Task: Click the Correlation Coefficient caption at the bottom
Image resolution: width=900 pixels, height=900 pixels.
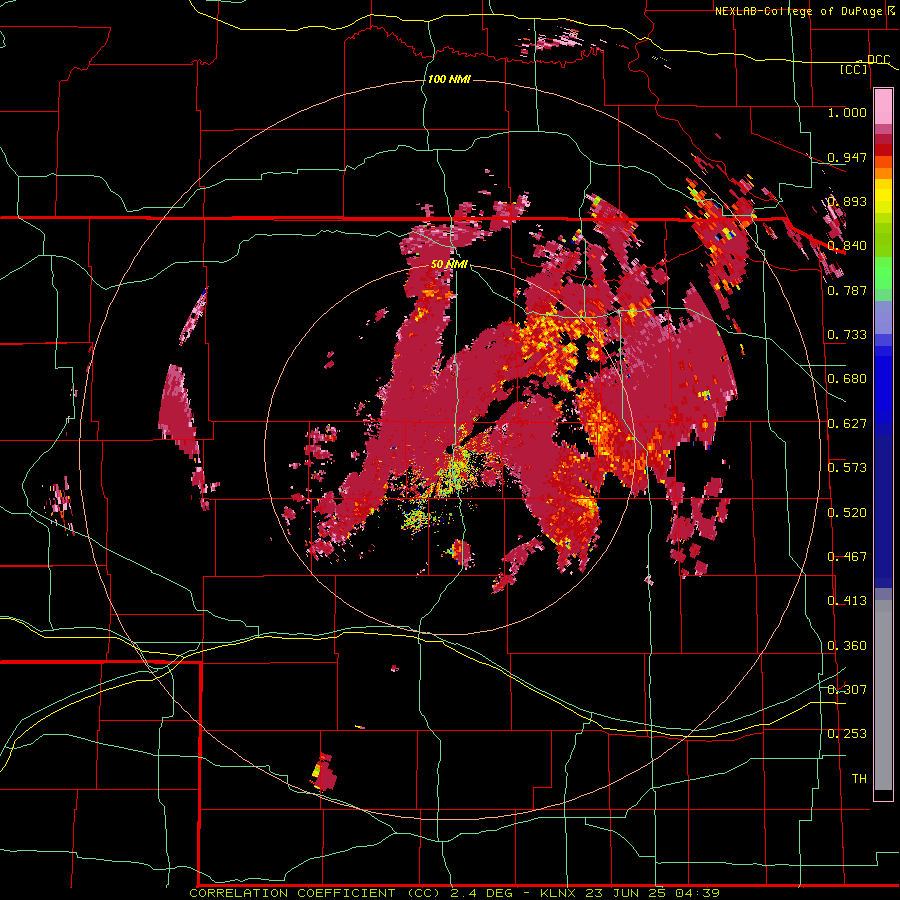Action: [454, 893]
